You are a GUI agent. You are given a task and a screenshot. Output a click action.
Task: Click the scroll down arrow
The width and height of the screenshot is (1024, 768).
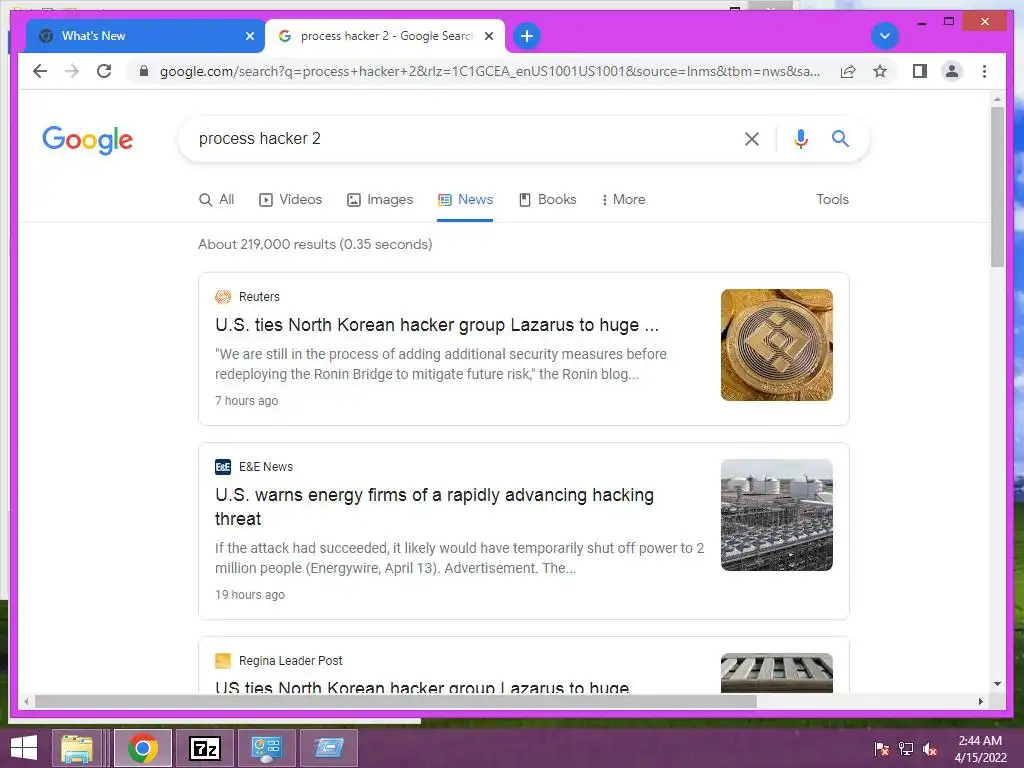[x=997, y=684]
